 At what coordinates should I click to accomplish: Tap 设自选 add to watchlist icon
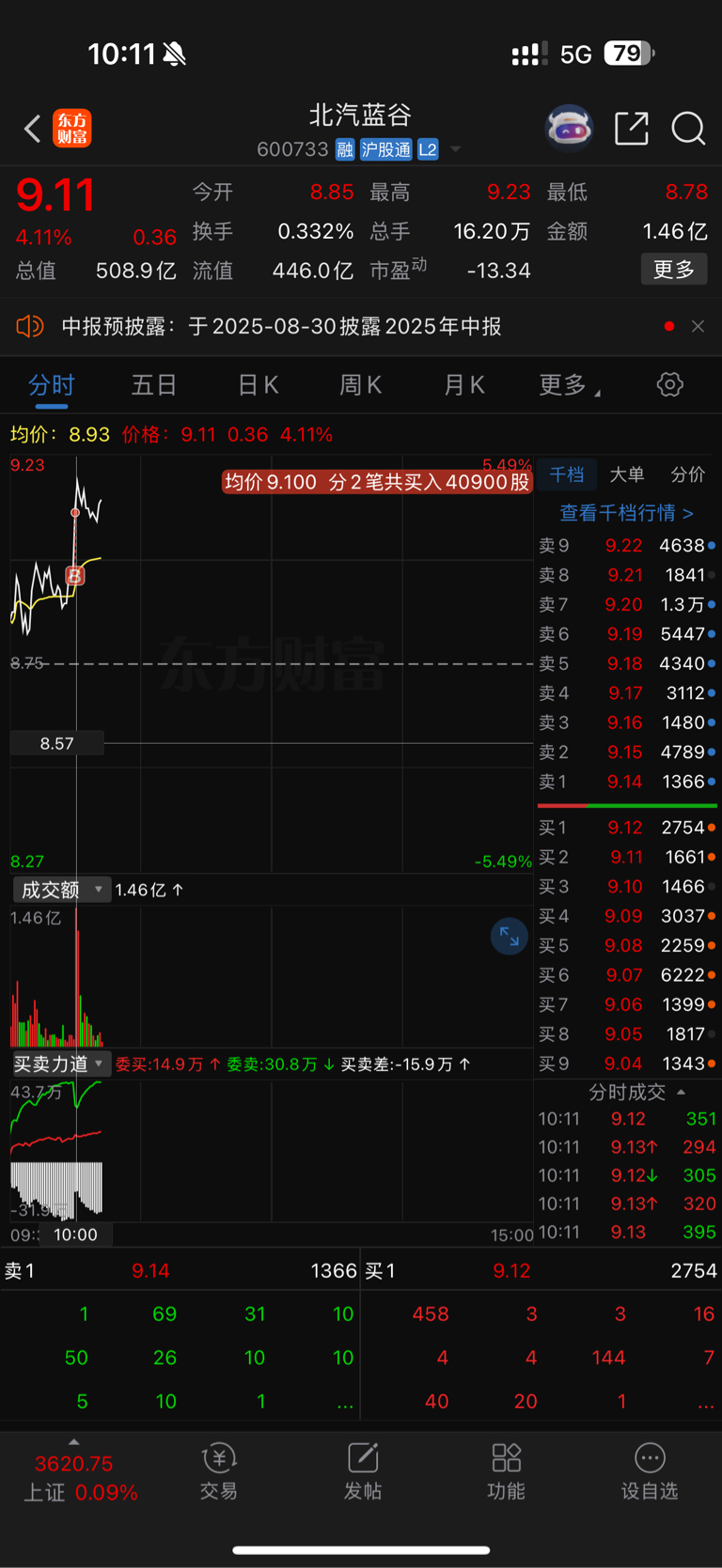coord(650,1471)
